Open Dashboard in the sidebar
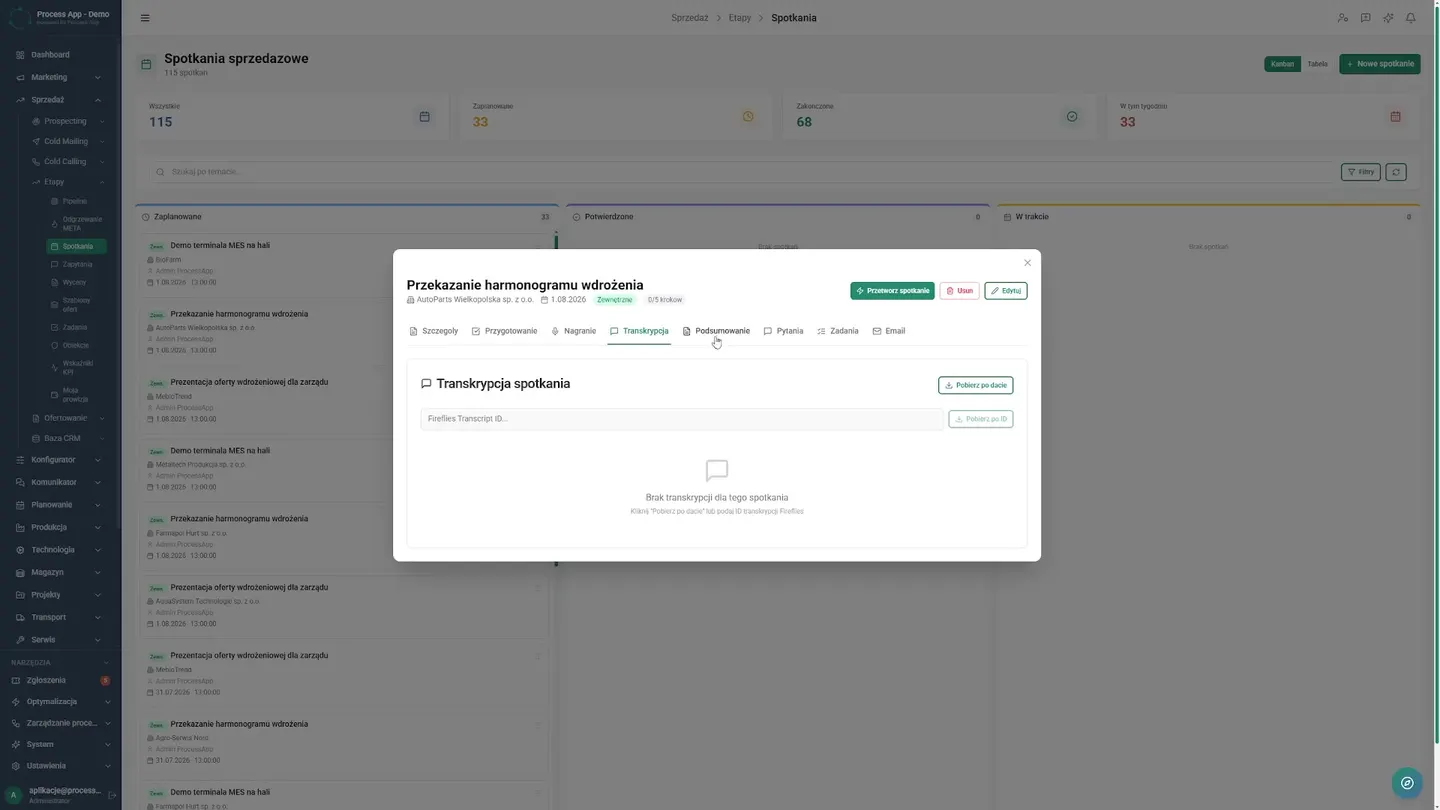Image resolution: width=1440 pixels, height=810 pixels. tap(50, 55)
